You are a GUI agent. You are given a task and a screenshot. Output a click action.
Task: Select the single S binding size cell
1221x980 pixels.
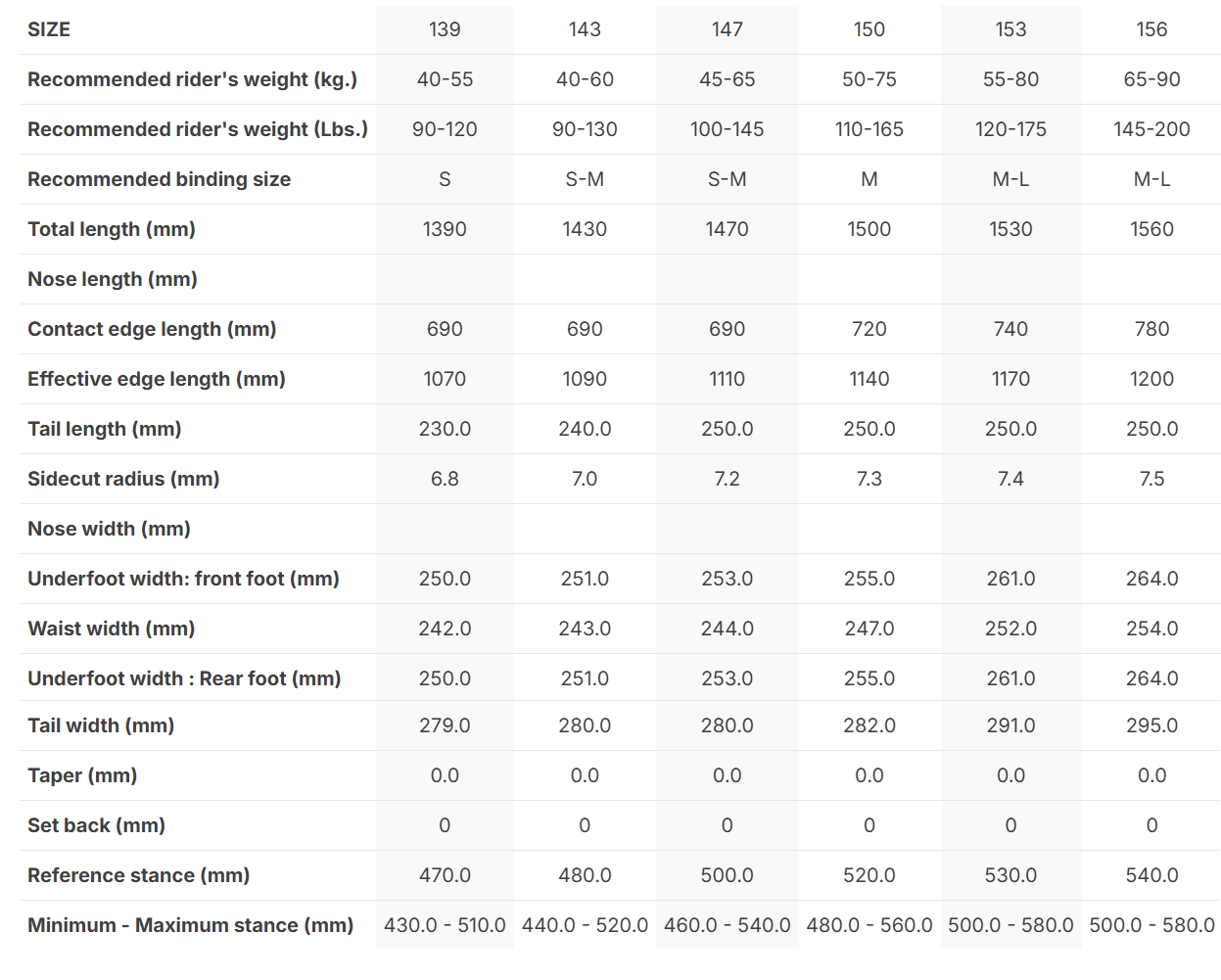[445, 179]
